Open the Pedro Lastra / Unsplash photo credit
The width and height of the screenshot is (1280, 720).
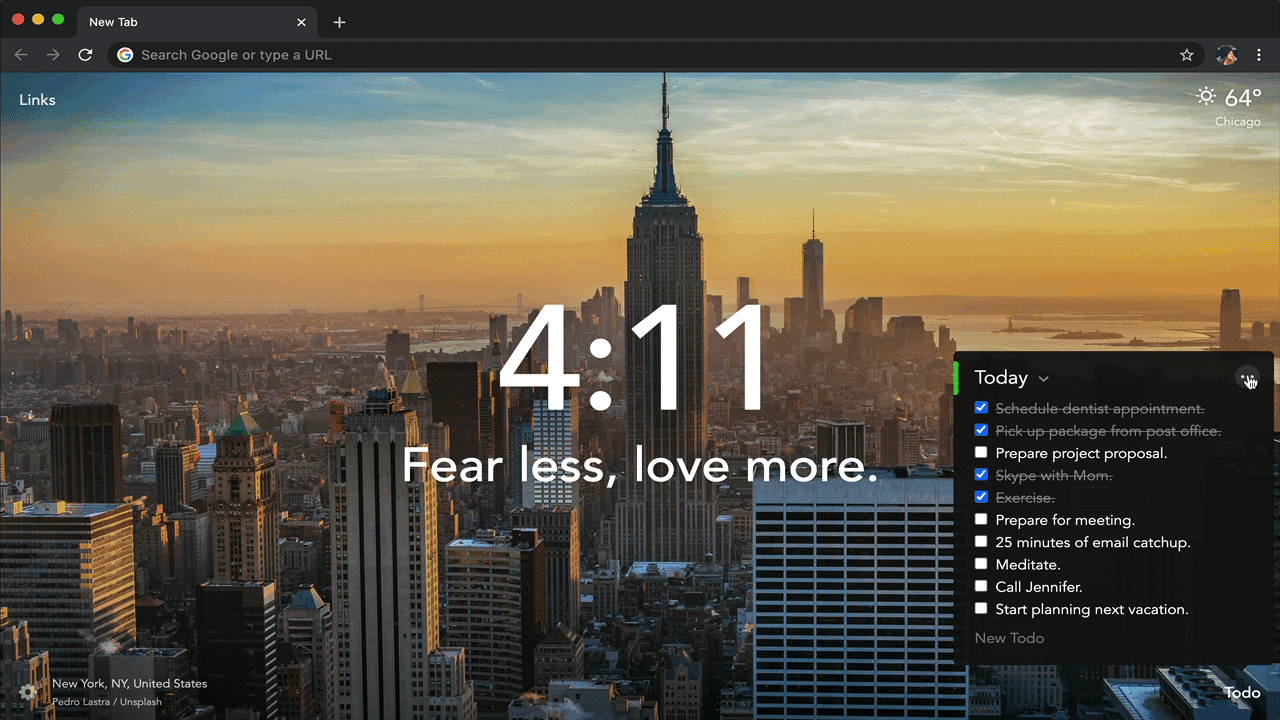coord(107,702)
